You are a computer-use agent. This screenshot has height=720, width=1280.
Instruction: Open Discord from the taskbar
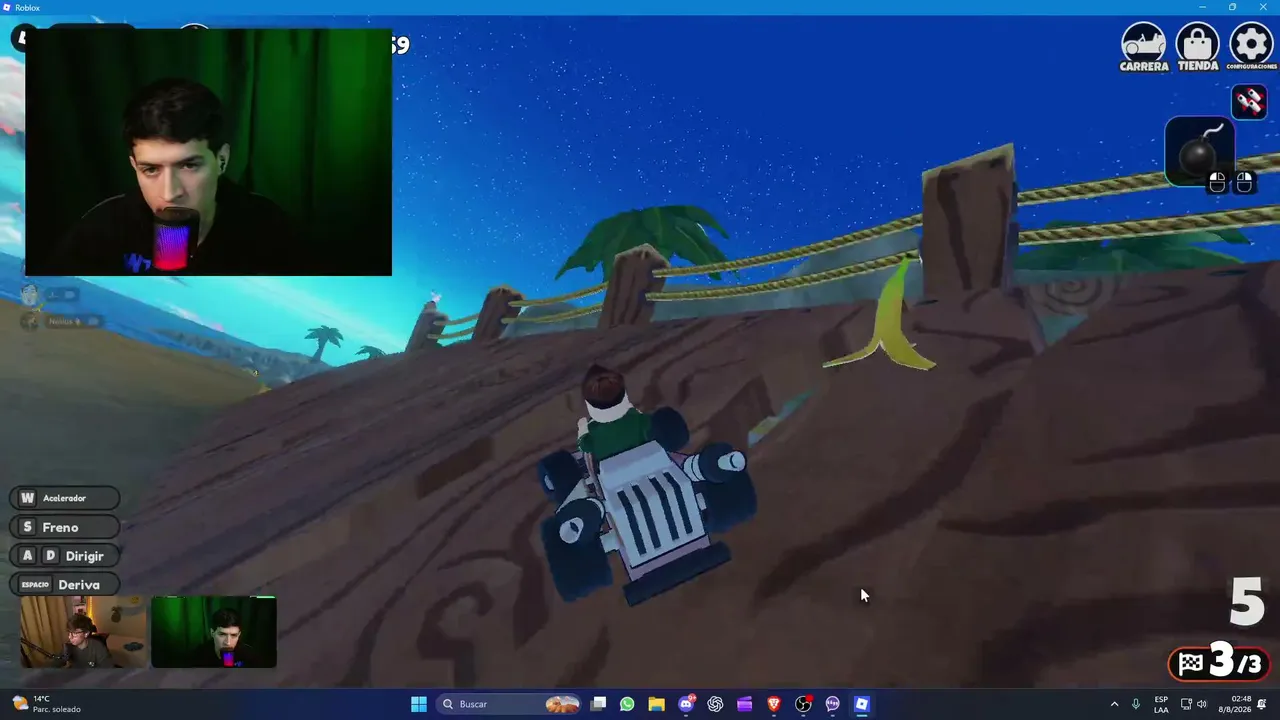[686, 704]
